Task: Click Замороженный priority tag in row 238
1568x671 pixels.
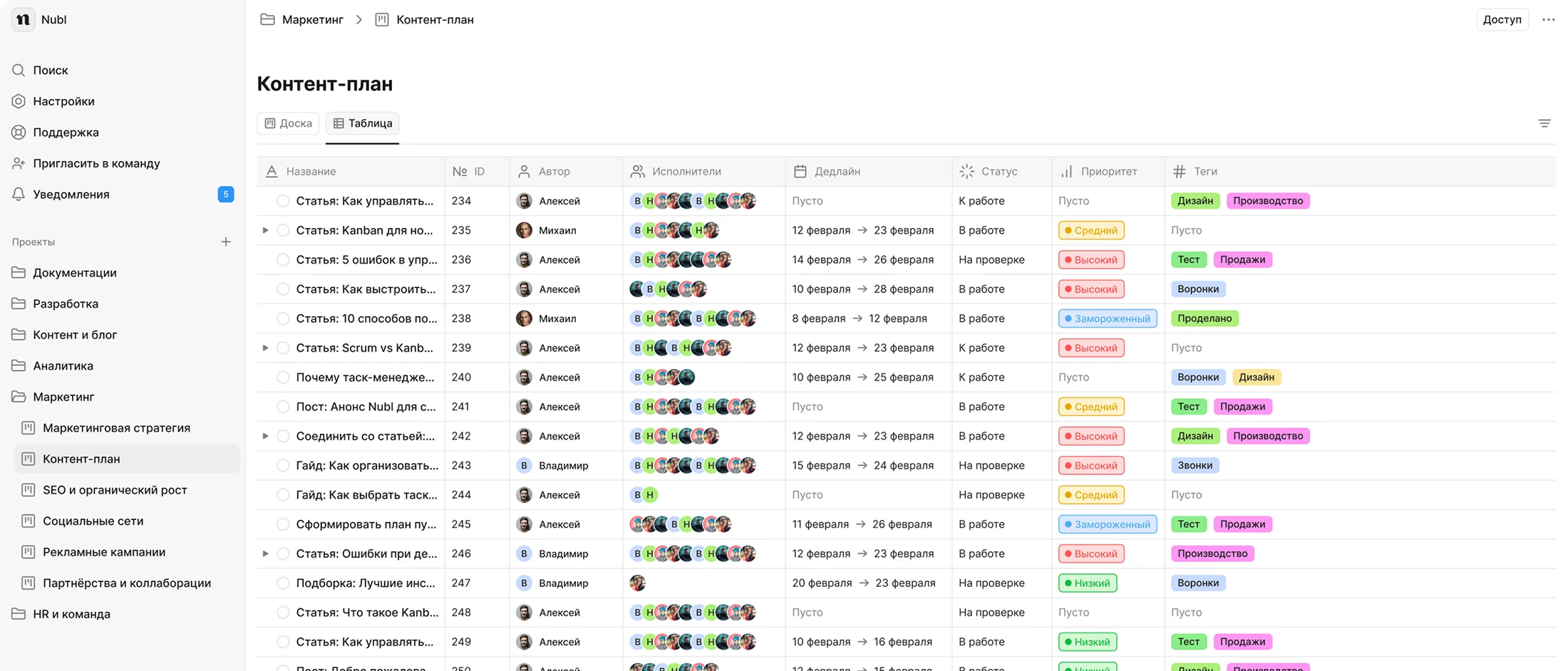Action: coord(1108,318)
